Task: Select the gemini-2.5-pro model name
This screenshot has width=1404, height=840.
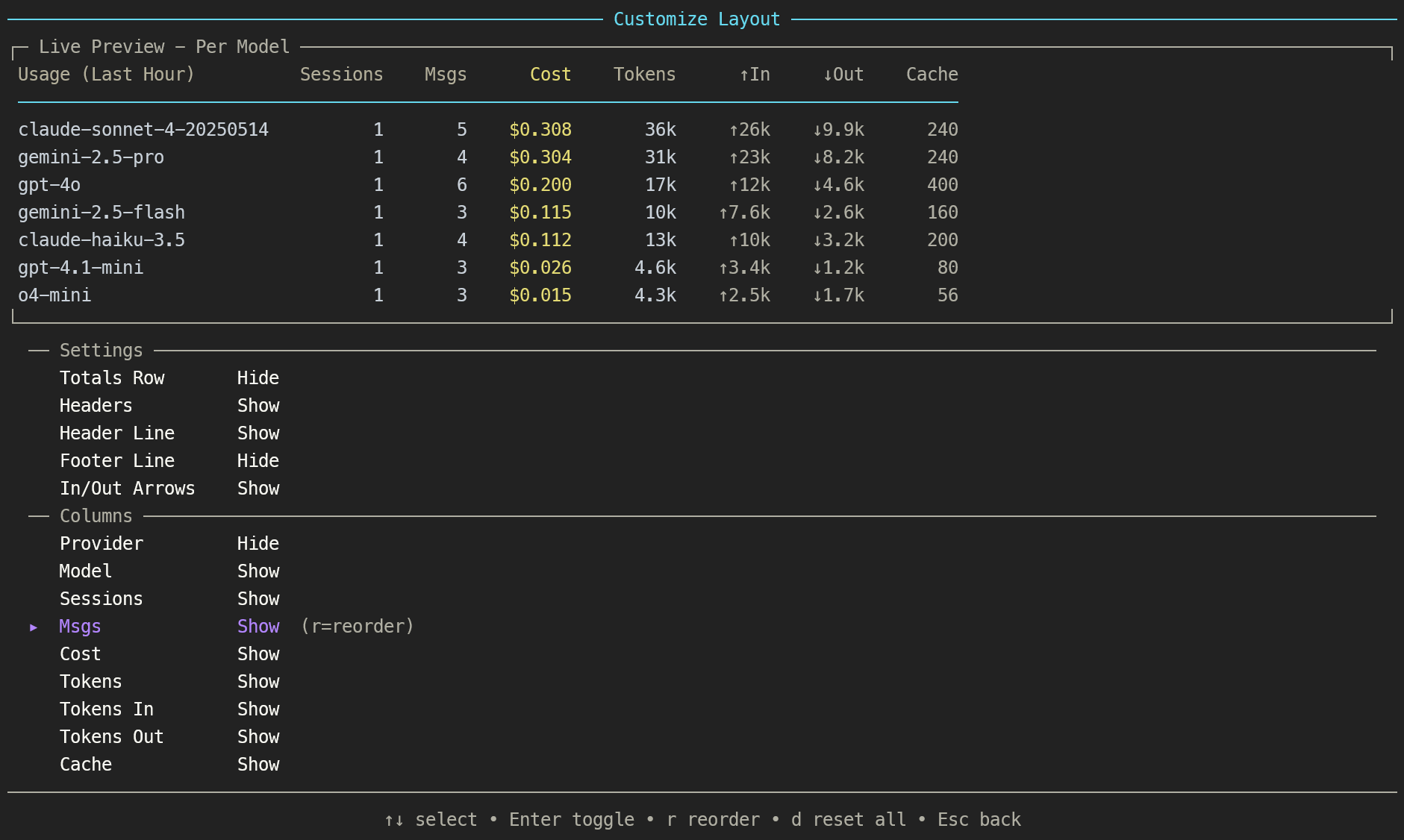Action: (91, 157)
